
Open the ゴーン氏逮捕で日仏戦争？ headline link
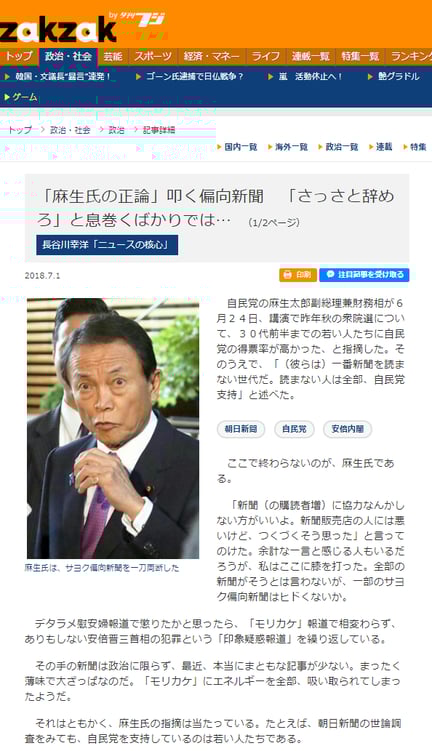(x=194, y=76)
